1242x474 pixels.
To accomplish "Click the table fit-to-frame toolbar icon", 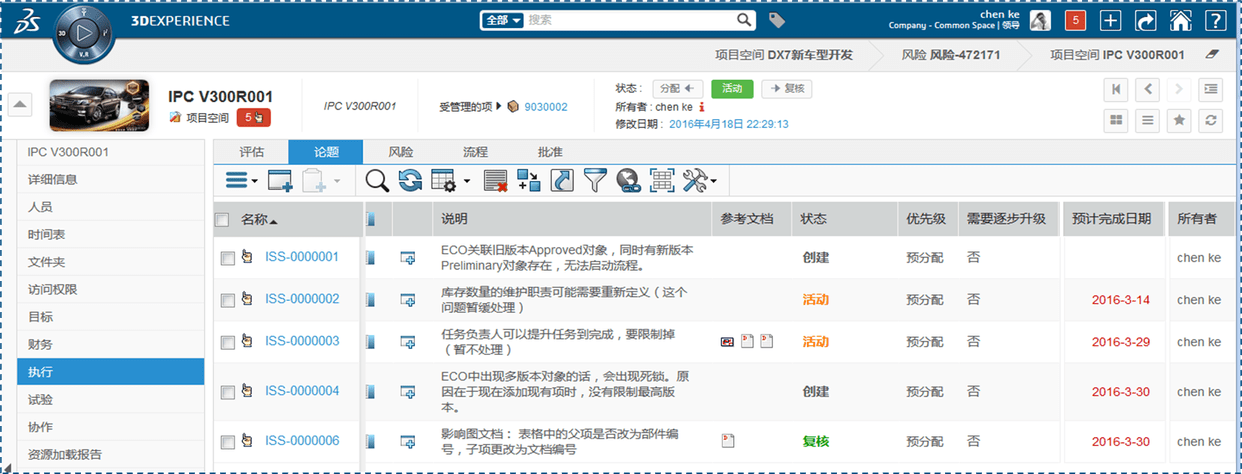I will point(661,180).
